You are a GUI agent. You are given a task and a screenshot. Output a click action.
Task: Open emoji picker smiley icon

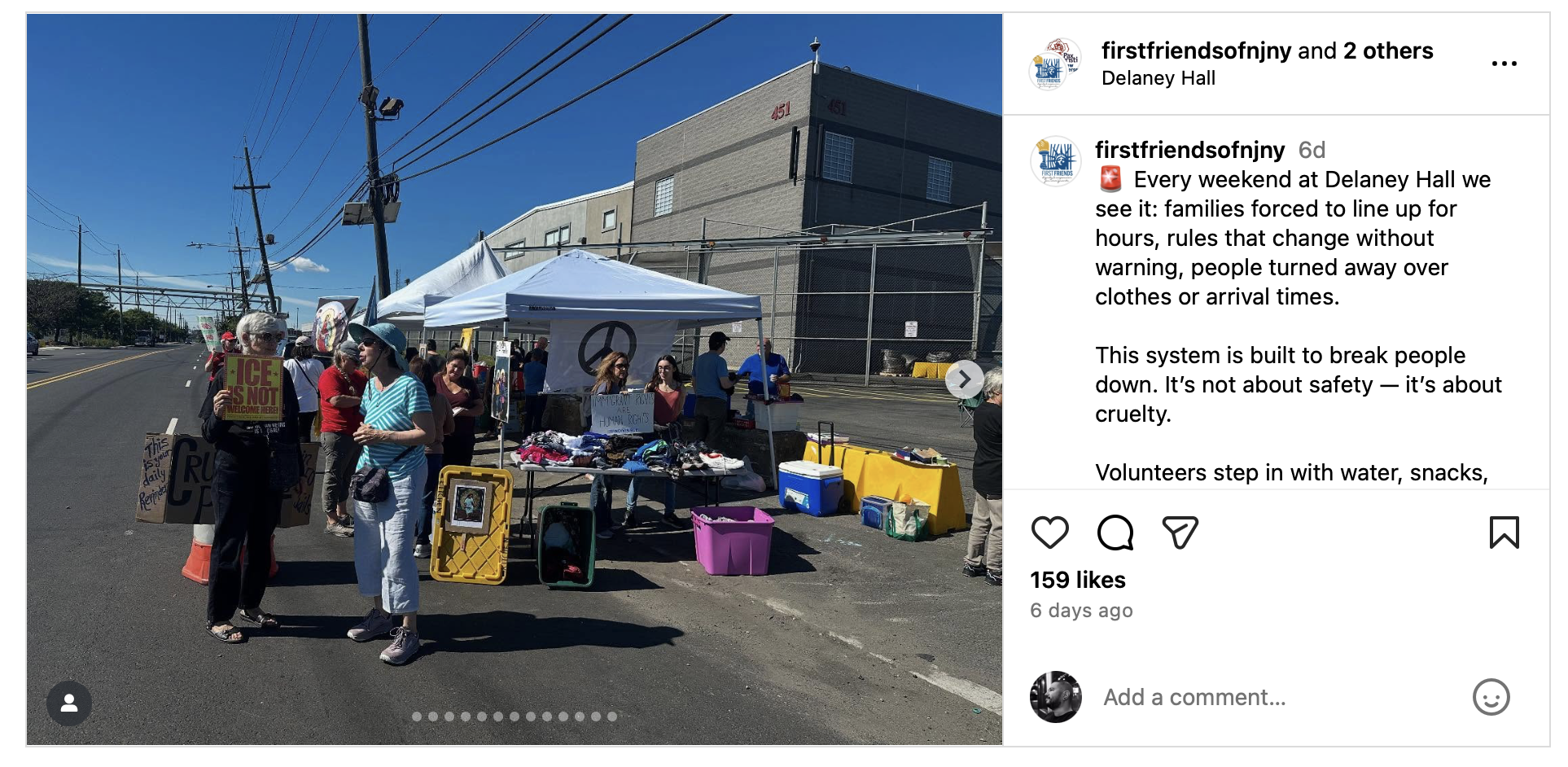point(1491,697)
